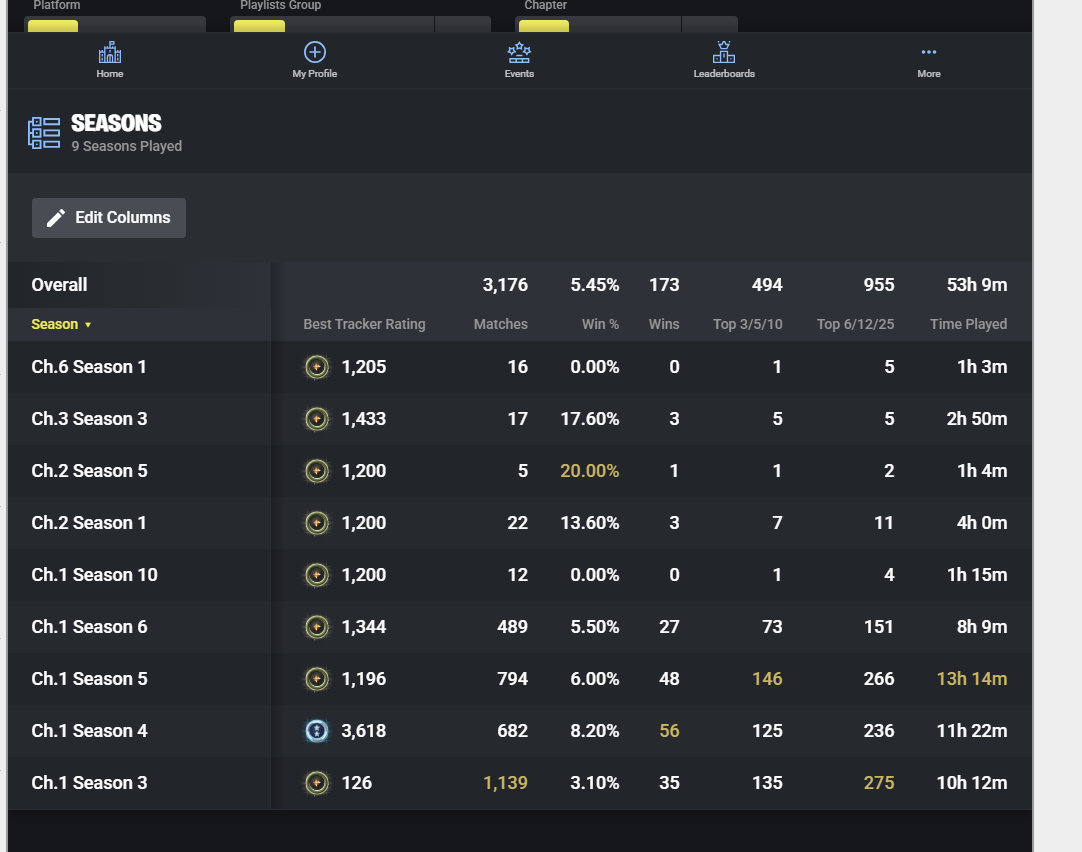Click tracker rating badge for Ch.2 Season 5

317,471
